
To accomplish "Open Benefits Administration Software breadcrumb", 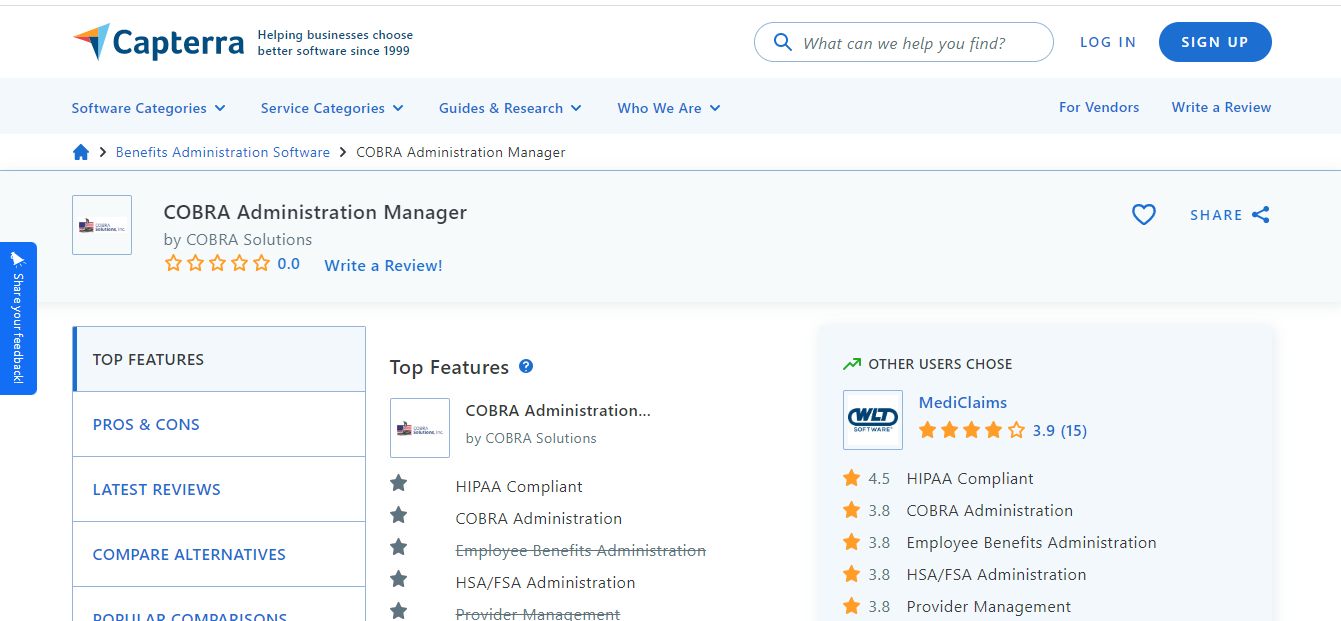I will tap(223, 152).
